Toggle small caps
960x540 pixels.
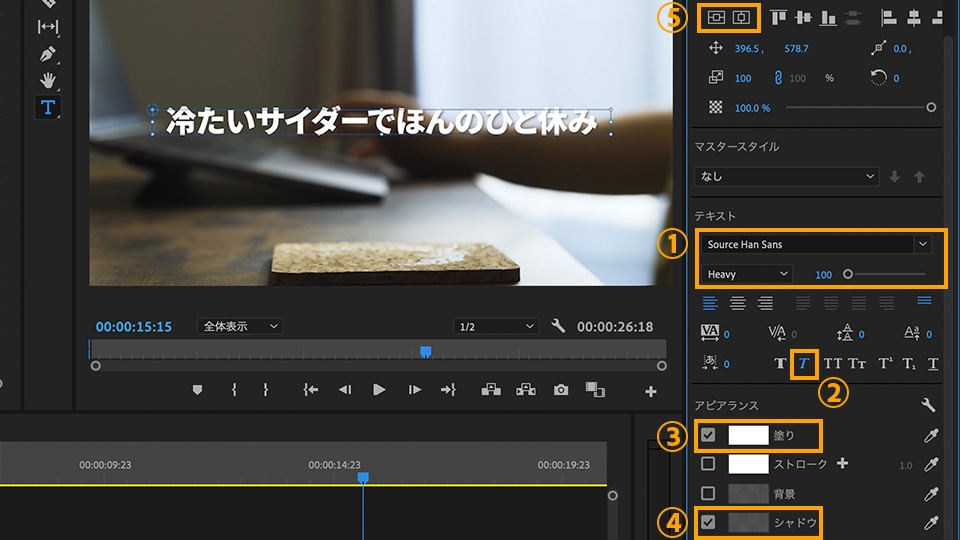[x=857, y=364]
